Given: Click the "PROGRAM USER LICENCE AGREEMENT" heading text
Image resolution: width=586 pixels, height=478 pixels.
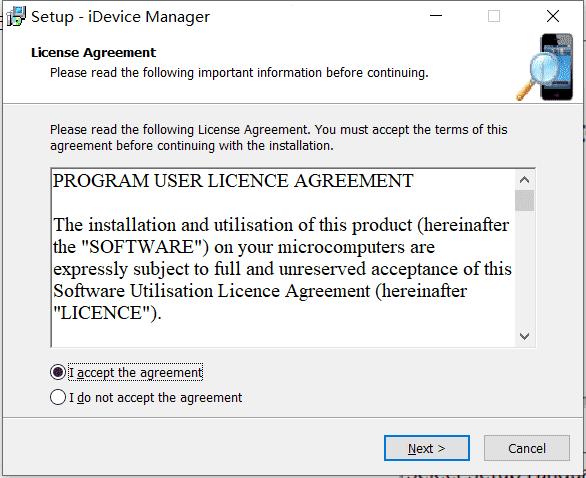Looking at the screenshot, I should click(233, 181).
